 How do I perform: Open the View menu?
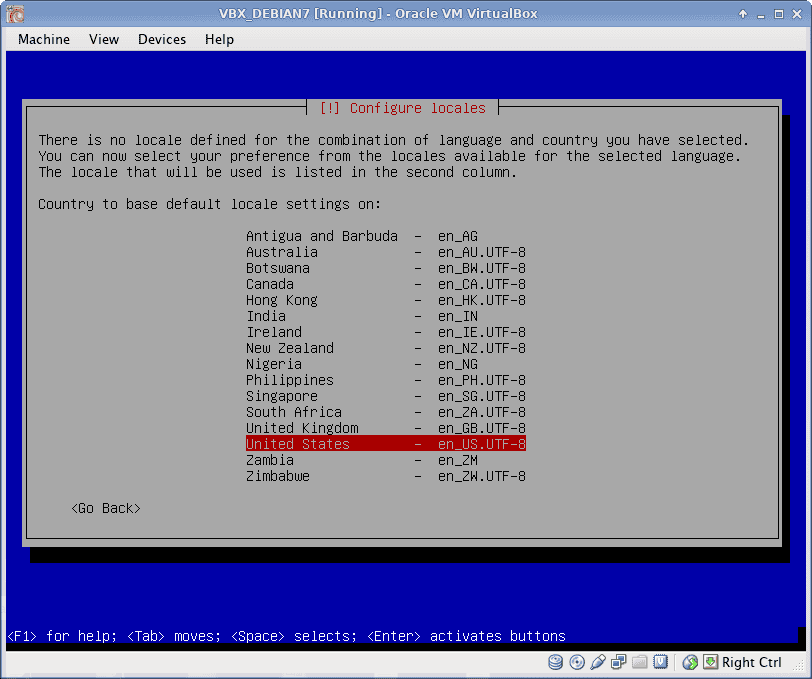point(104,39)
